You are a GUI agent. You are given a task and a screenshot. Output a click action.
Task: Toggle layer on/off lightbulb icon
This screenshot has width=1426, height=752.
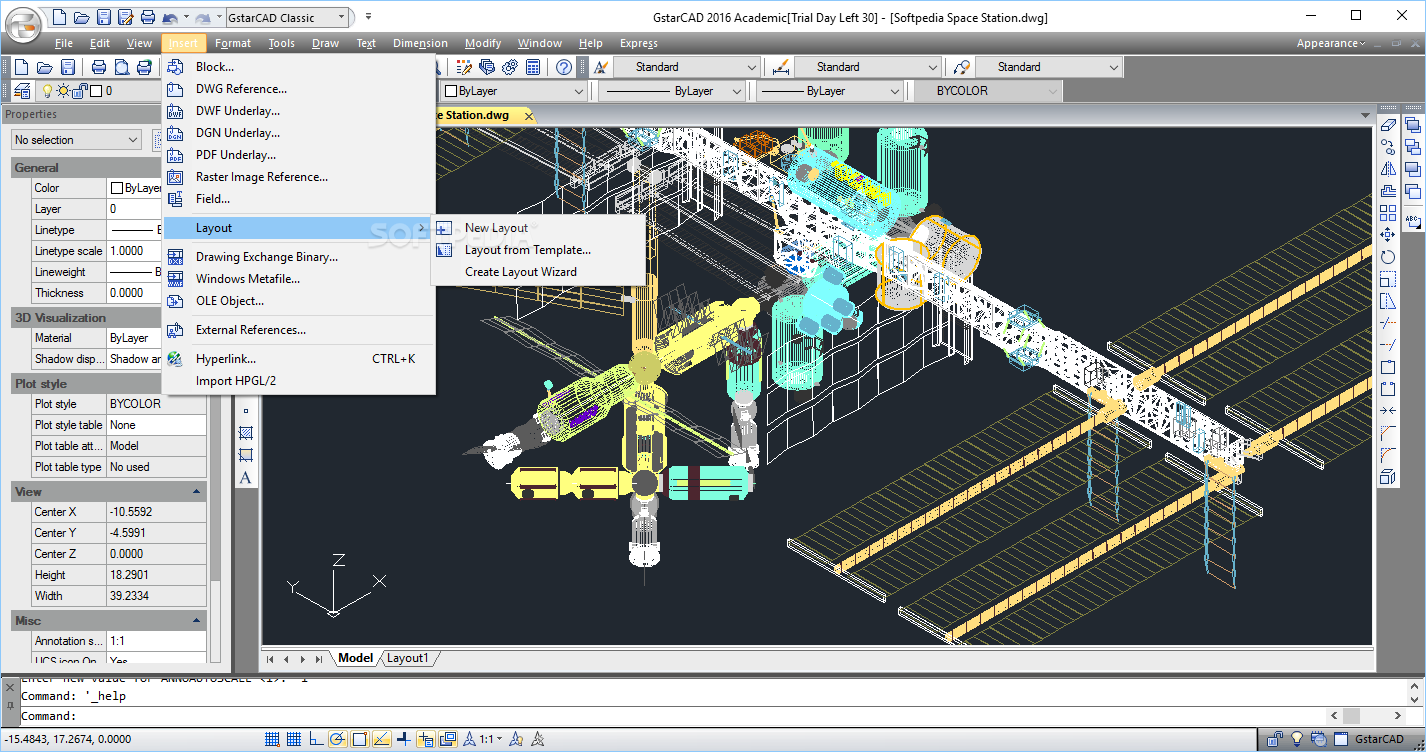[46, 91]
